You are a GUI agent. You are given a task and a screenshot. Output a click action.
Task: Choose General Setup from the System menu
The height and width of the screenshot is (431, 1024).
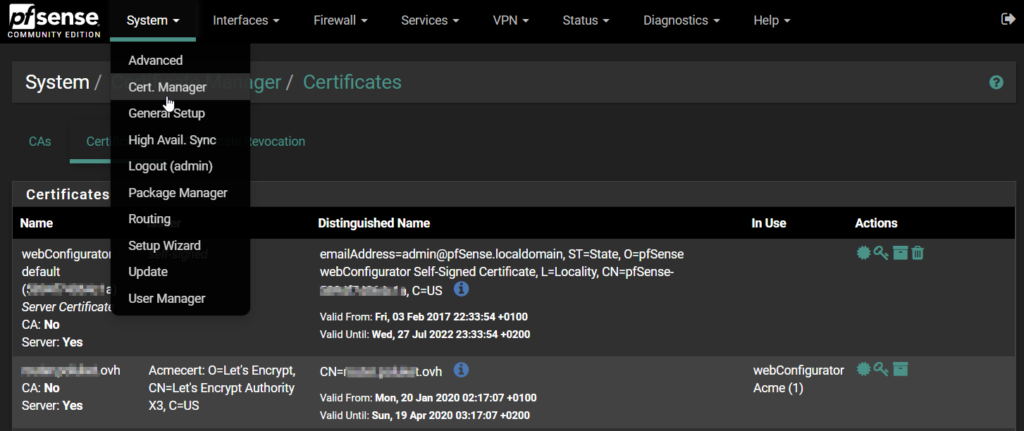click(x=180, y=114)
